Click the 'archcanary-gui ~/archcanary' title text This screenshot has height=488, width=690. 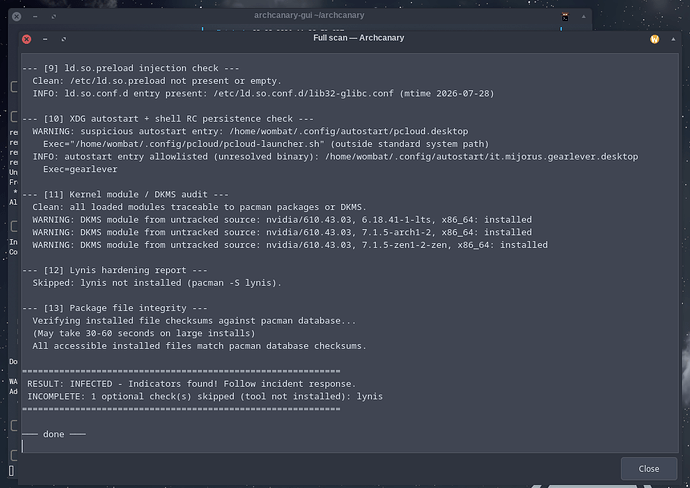pos(309,15)
